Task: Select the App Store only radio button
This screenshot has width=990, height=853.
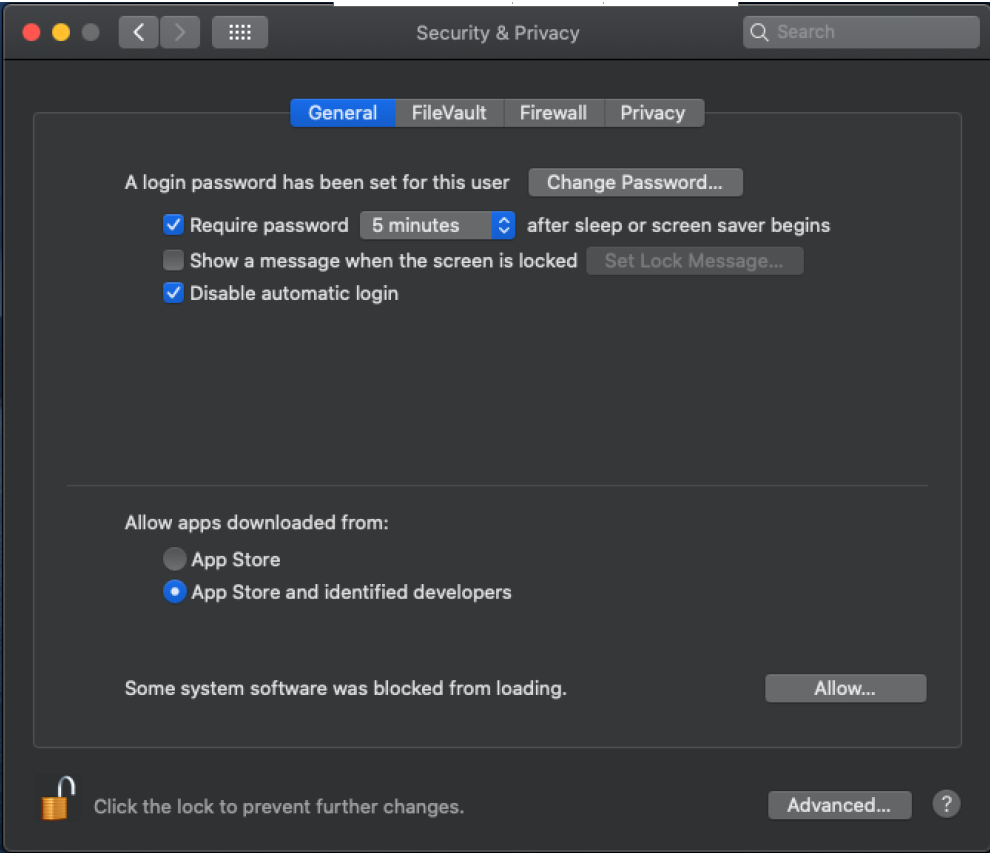Action: (174, 559)
